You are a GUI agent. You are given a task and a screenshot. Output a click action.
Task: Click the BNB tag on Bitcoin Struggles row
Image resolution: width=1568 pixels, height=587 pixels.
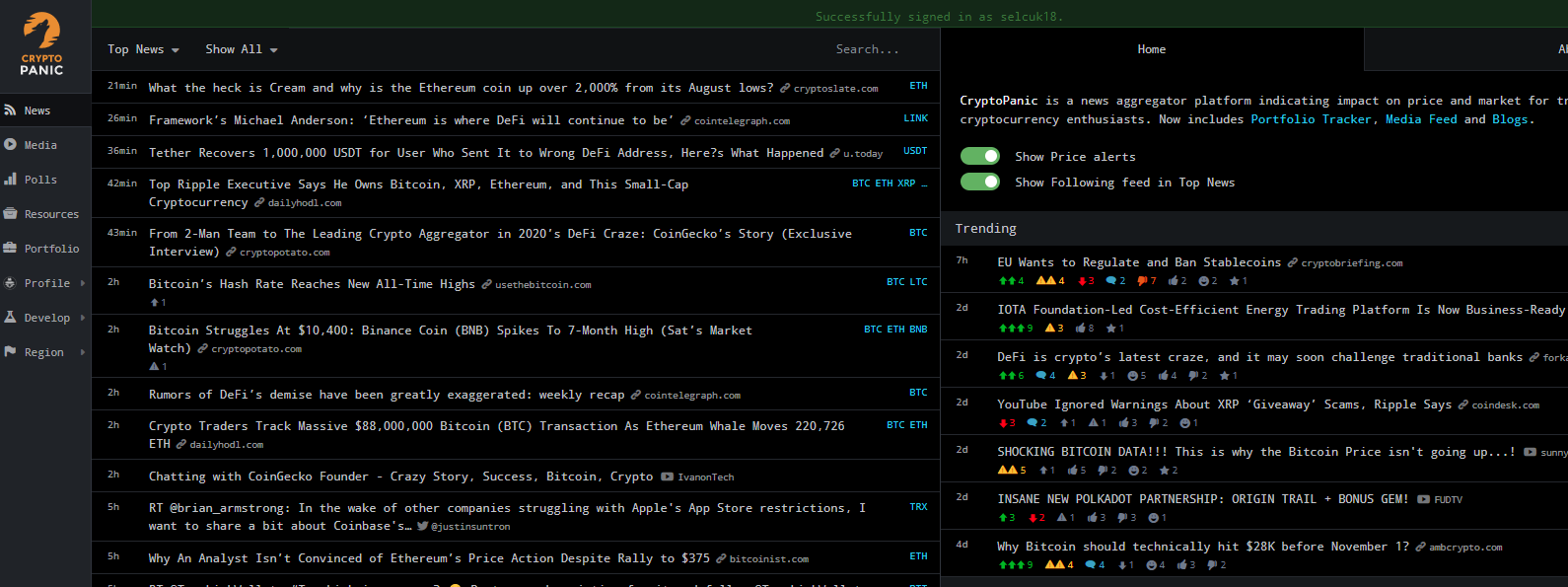coord(919,330)
